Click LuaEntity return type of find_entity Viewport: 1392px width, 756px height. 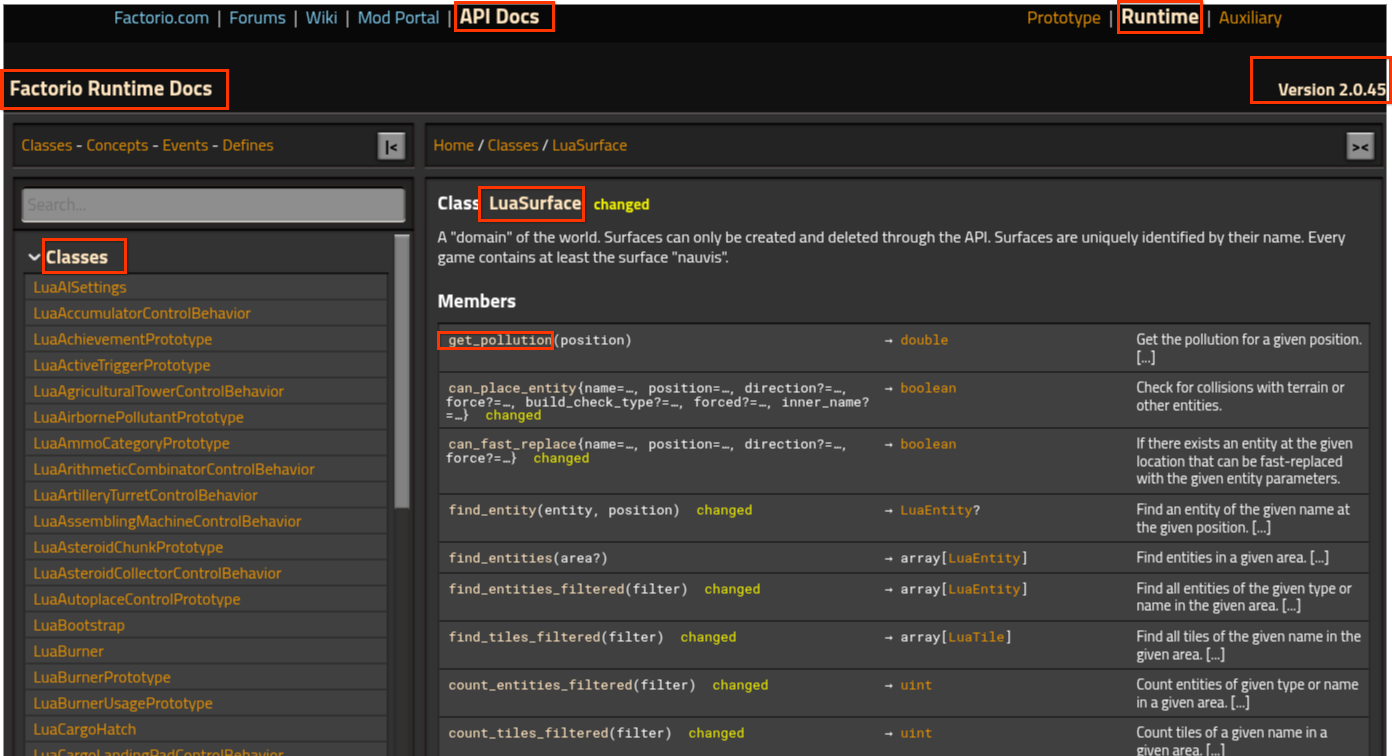click(x=936, y=510)
